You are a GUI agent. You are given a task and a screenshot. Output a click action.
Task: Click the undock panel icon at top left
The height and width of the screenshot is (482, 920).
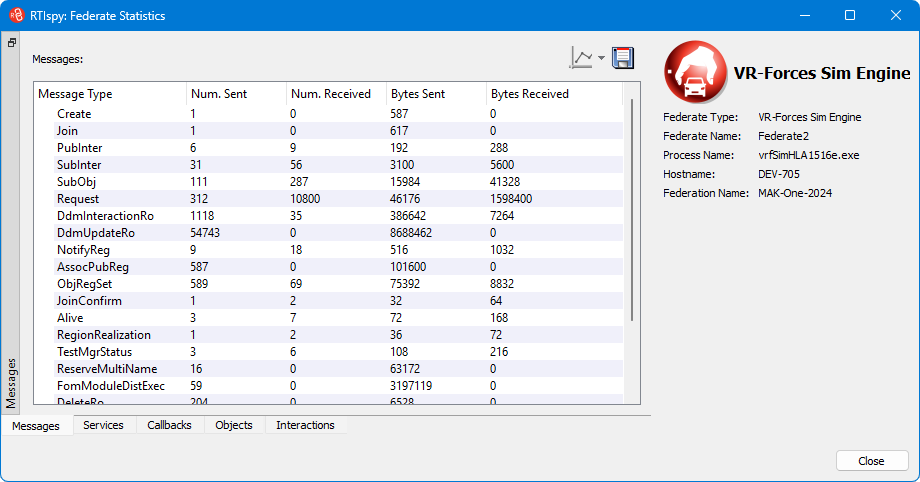coord(11,43)
